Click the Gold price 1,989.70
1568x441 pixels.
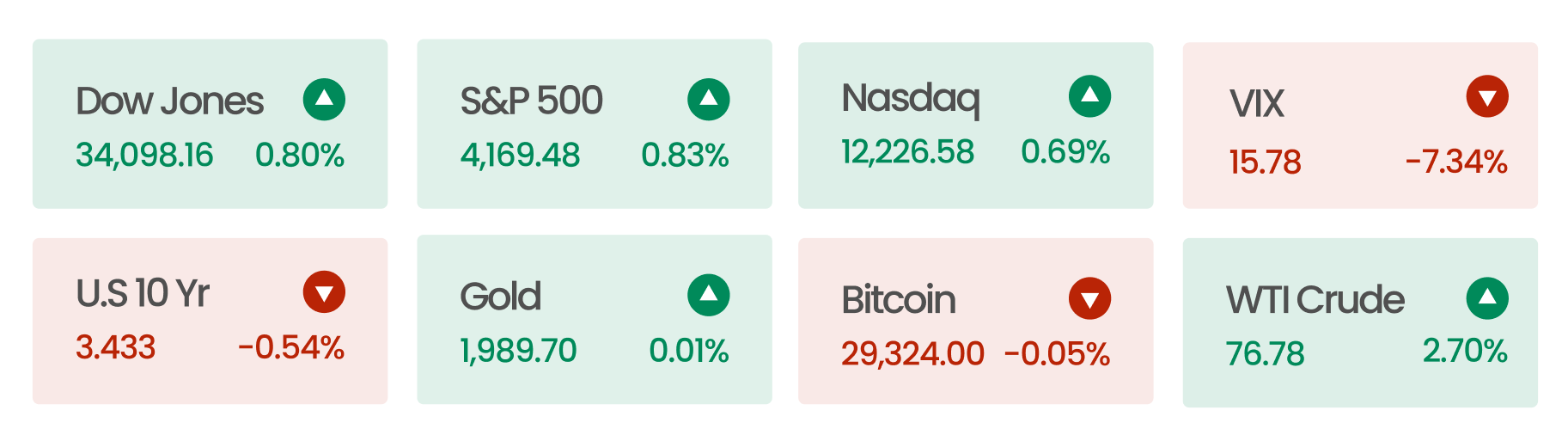tap(518, 351)
